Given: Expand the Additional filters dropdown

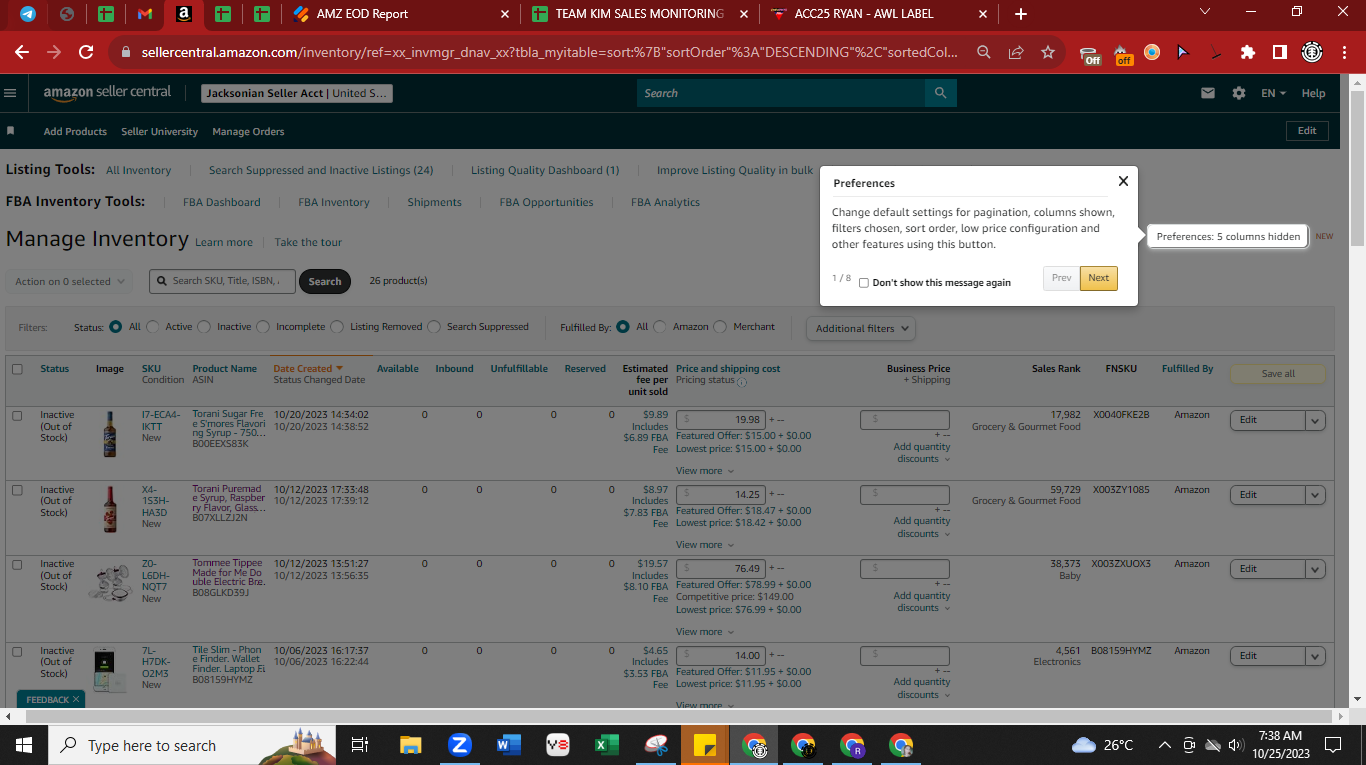Looking at the screenshot, I should (x=861, y=328).
